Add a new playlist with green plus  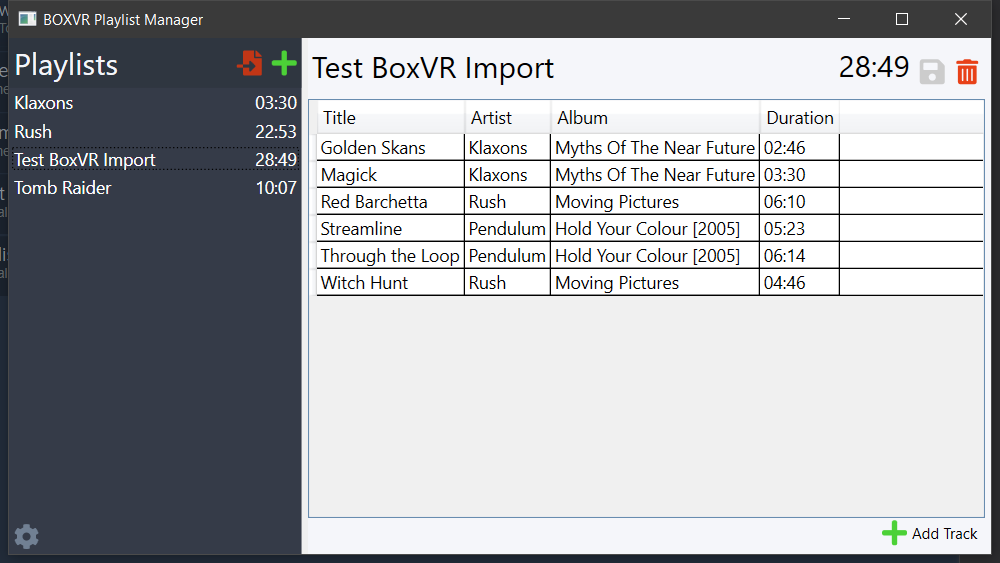coord(284,63)
